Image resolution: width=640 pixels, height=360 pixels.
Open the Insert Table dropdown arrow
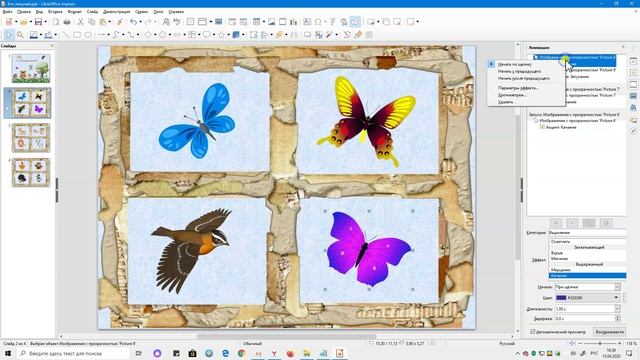click(x=263, y=22)
